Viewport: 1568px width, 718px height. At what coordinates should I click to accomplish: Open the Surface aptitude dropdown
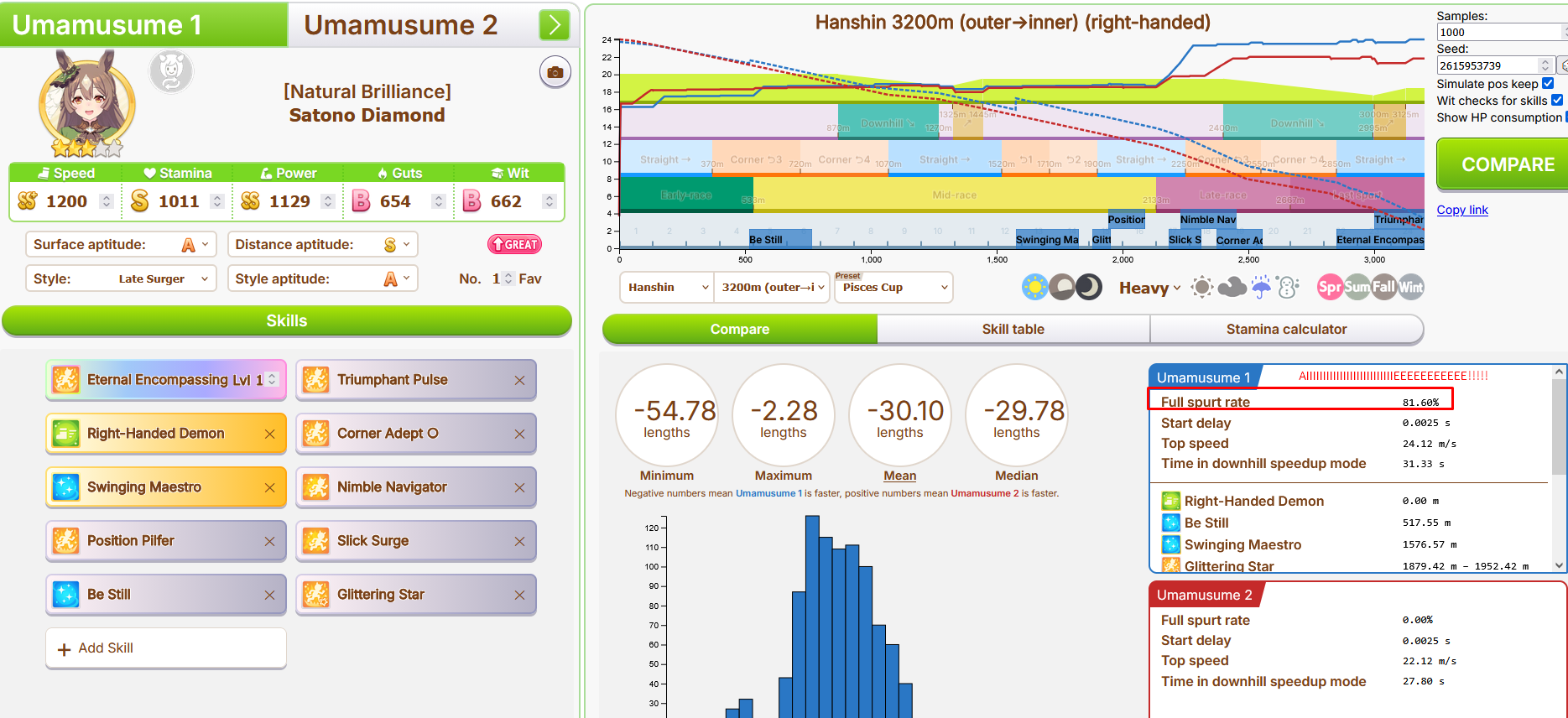(x=121, y=244)
